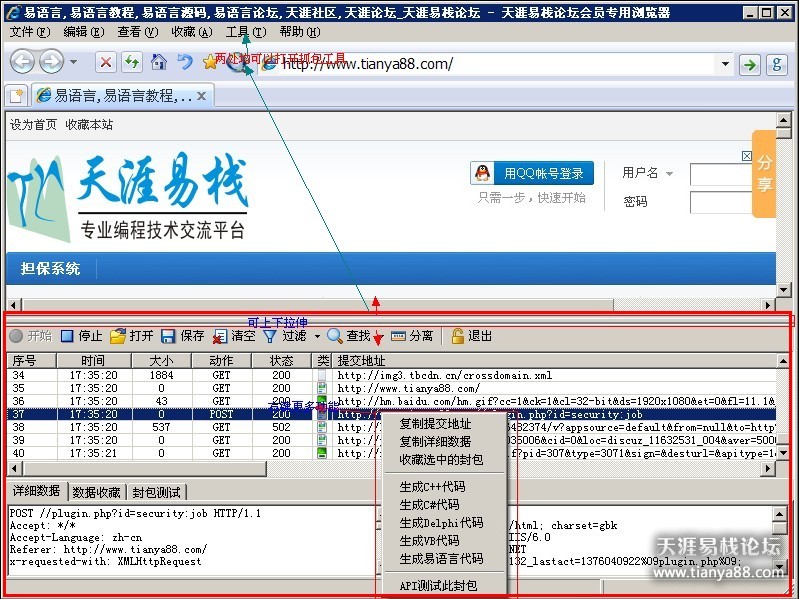This screenshot has height=599, width=799.
Task: Click the browser Forward arrow button
Action: tap(51, 62)
